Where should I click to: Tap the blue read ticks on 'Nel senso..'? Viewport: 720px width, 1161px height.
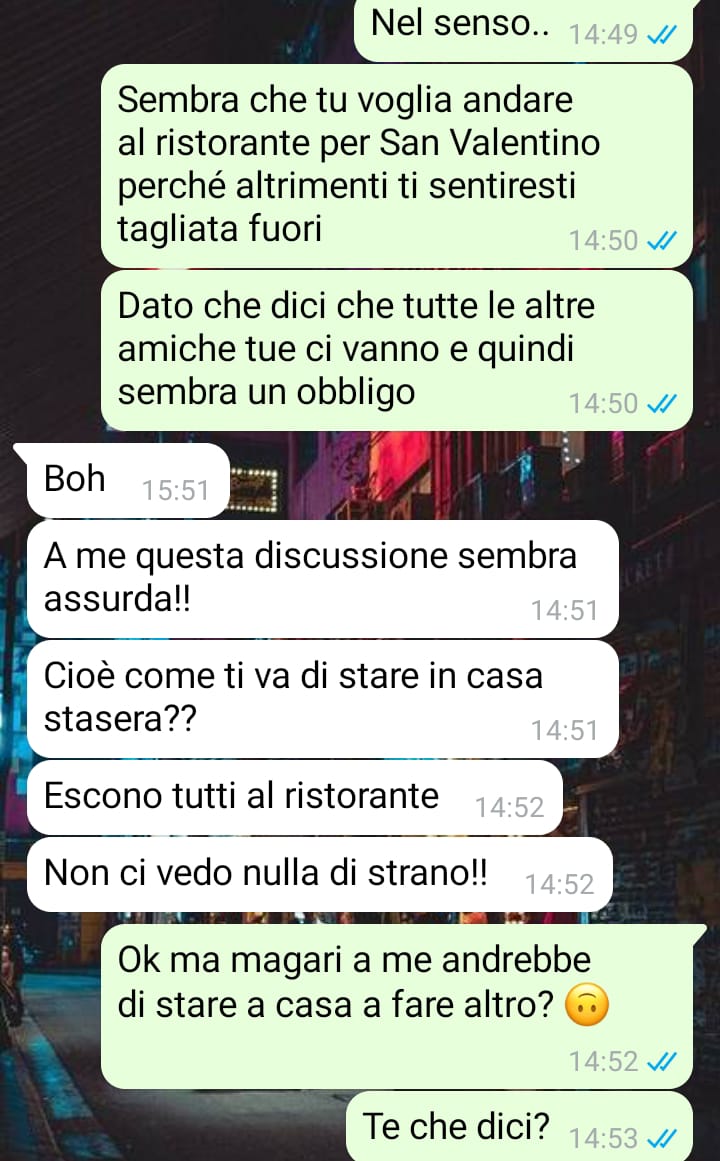(x=661, y=35)
